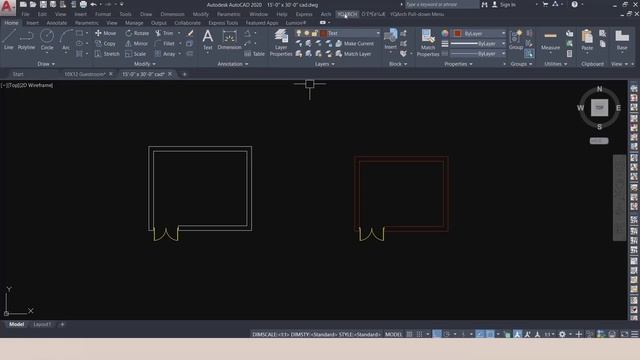Select the Text annotation tool
The width and height of the screenshot is (640, 360).
(208, 40)
